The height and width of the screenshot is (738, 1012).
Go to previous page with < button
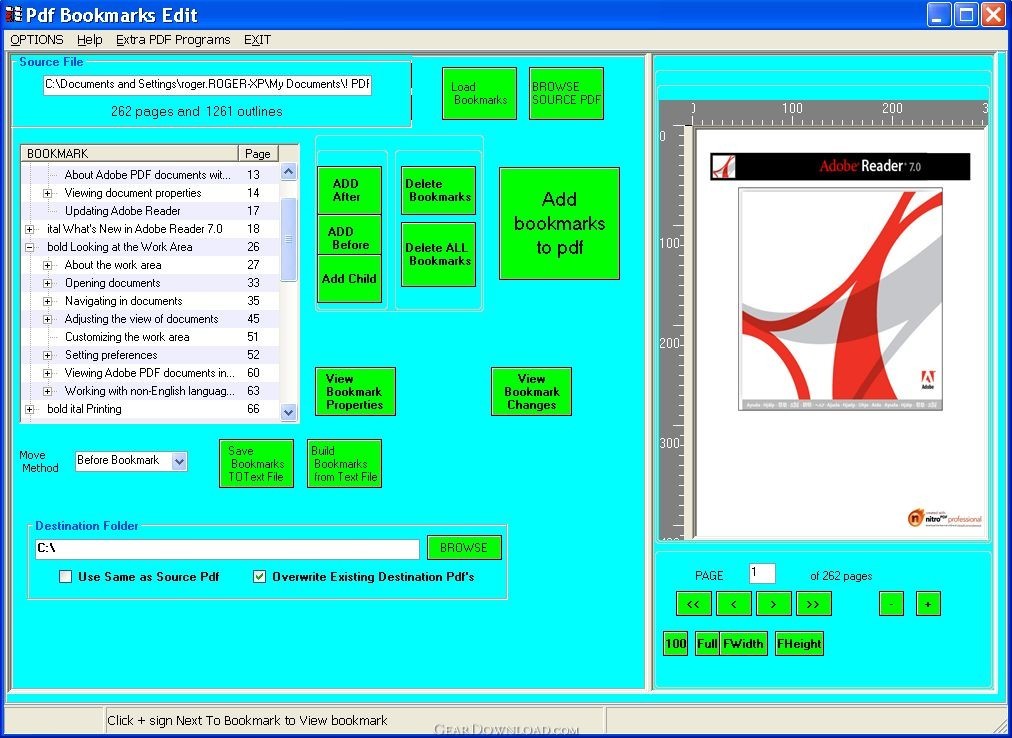pyautogui.click(x=734, y=604)
